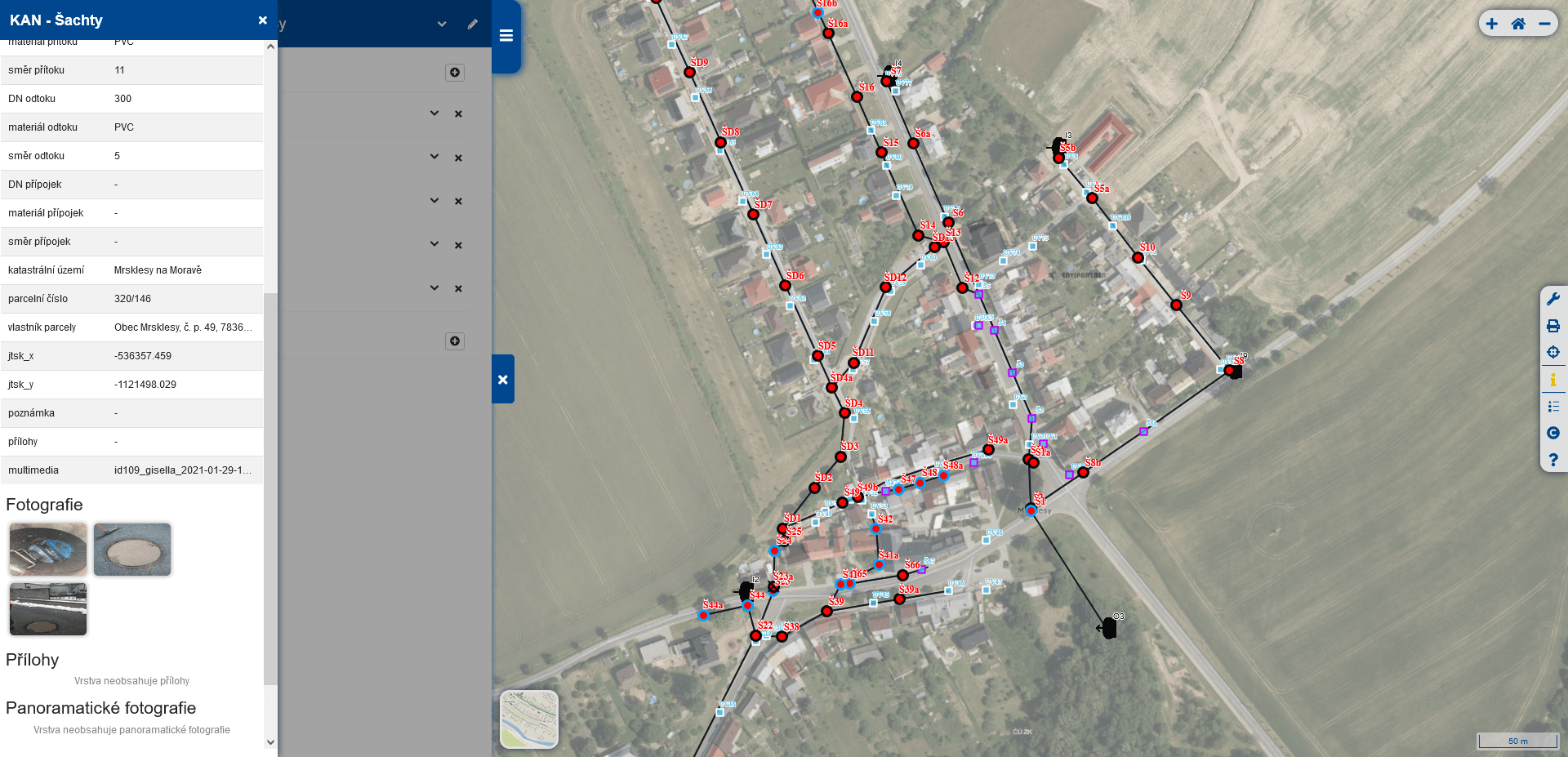Click the pencil edit icon
The width and height of the screenshot is (1568, 757).
tap(472, 24)
